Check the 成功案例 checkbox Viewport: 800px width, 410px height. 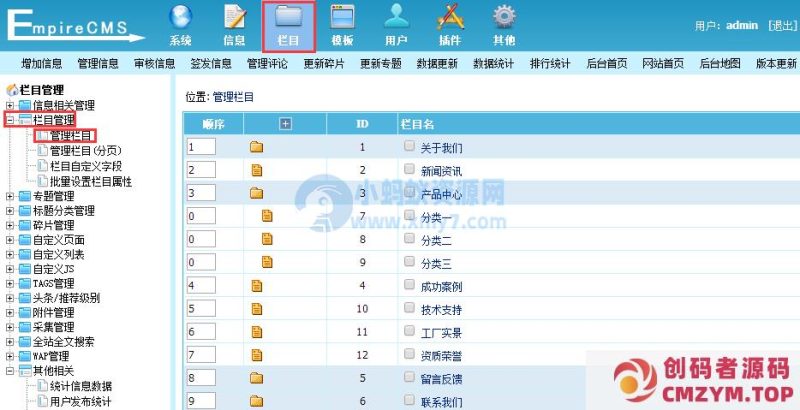pos(409,285)
